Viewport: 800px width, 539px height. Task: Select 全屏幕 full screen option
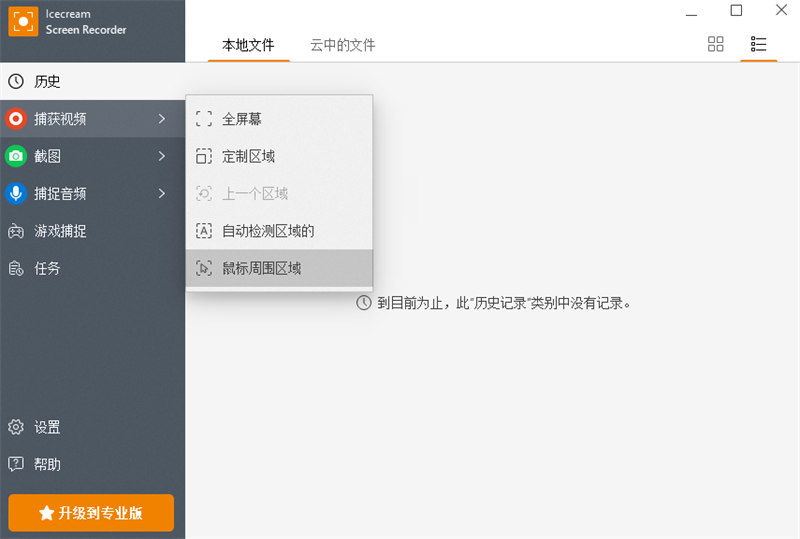[241, 119]
